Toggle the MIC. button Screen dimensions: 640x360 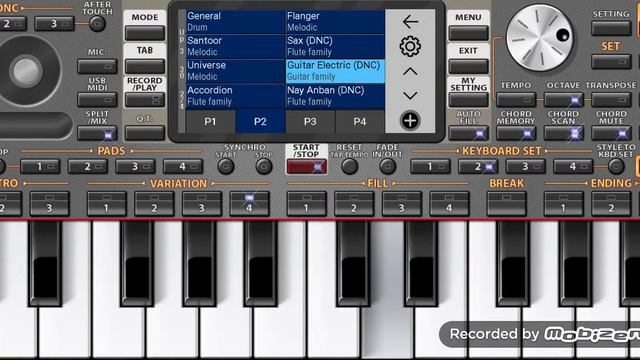click(x=97, y=66)
